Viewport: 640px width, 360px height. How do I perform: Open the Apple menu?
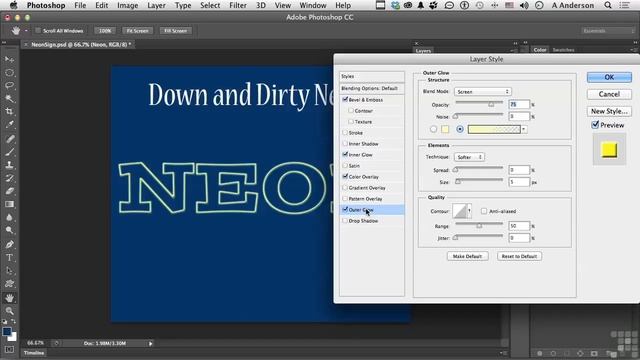coord(13,5)
